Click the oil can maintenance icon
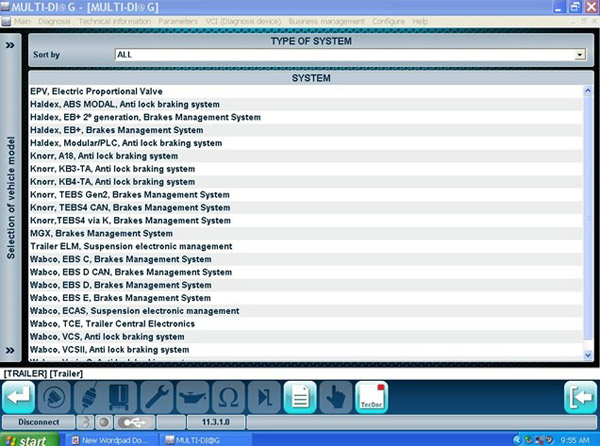600x446 pixels. (x=193, y=396)
